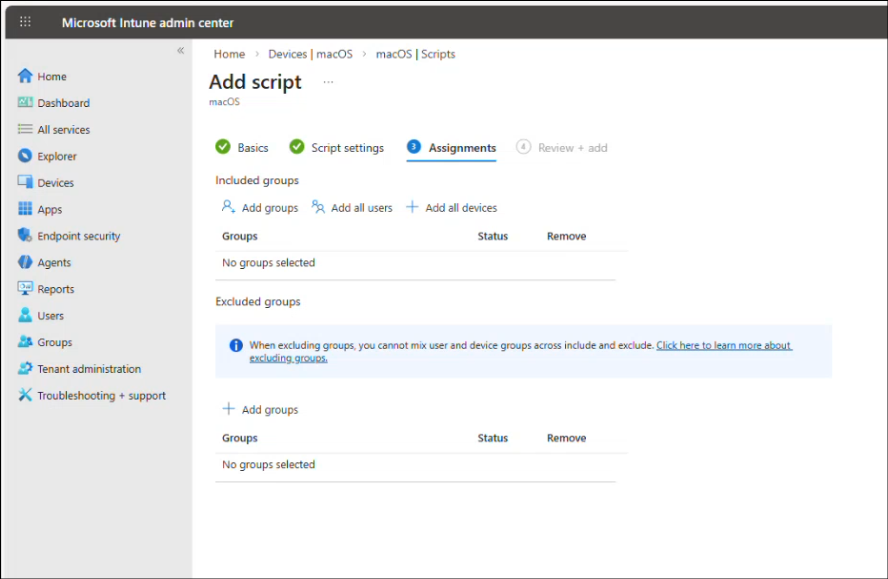The height and width of the screenshot is (579, 888).
Task: Add groups under Excluded groups
Action: (260, 409)
